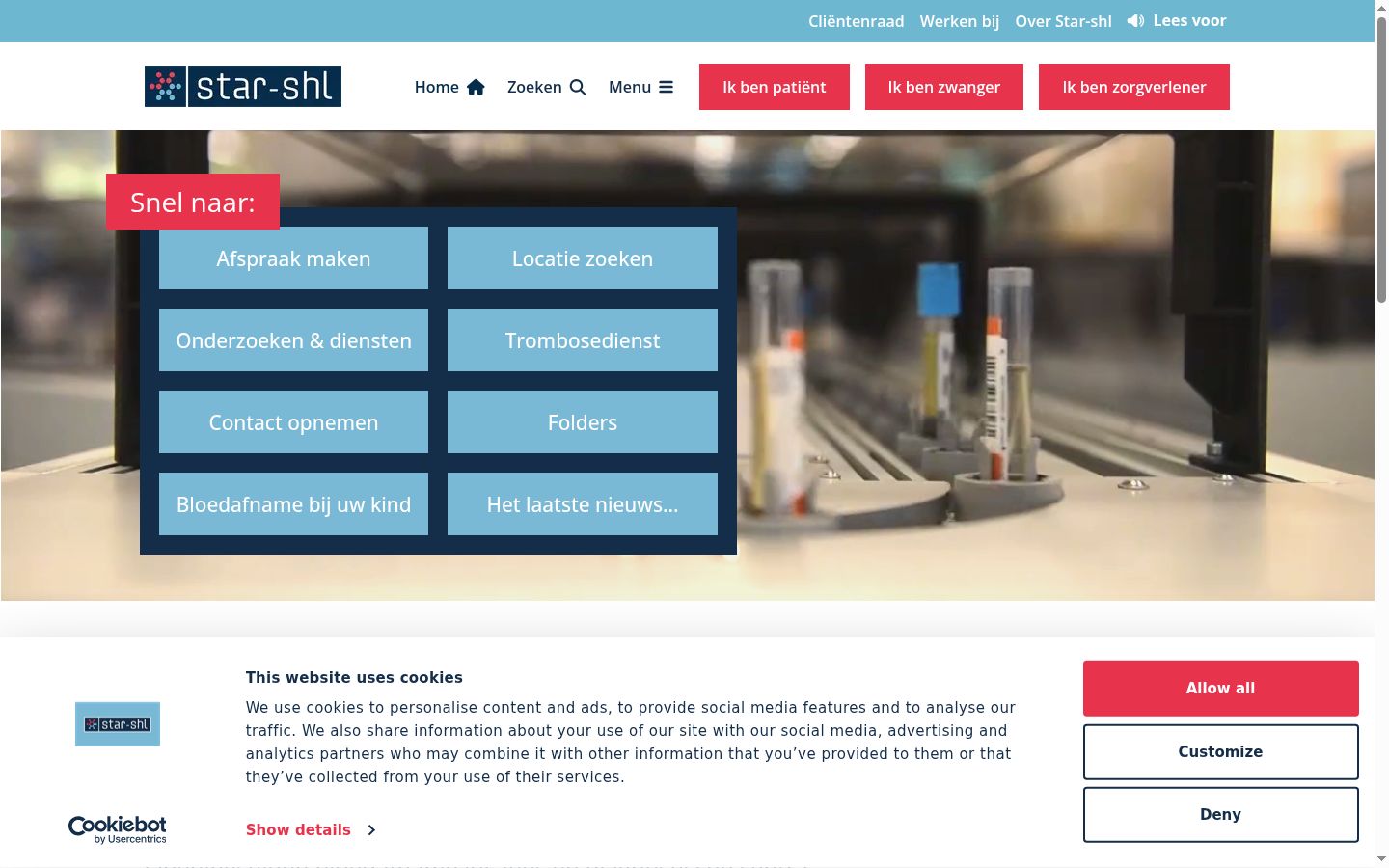The width and height of the screenshot is (1389, 868).
Task: Select Ik ben patiënt button
Action: (775, 87)
